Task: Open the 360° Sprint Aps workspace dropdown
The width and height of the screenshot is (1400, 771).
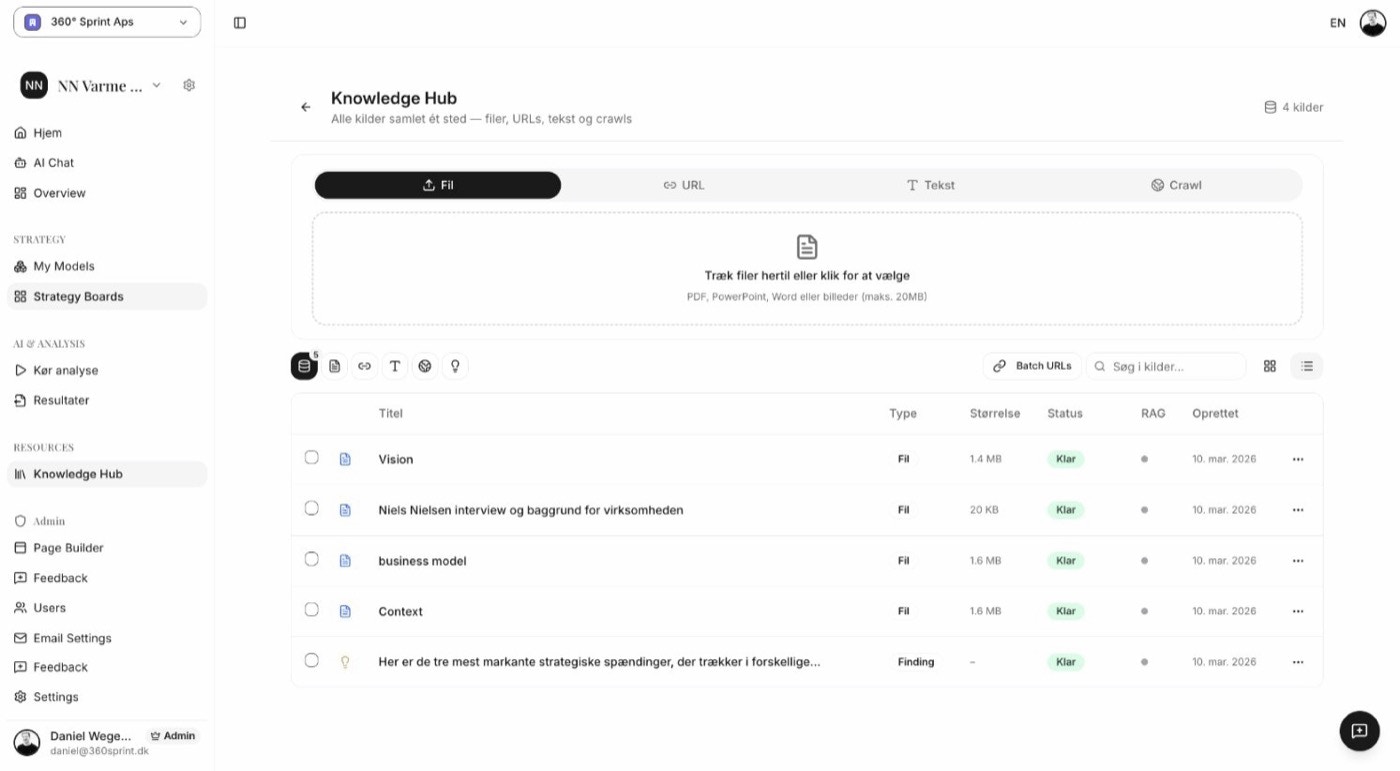Action: coord(105,21)
